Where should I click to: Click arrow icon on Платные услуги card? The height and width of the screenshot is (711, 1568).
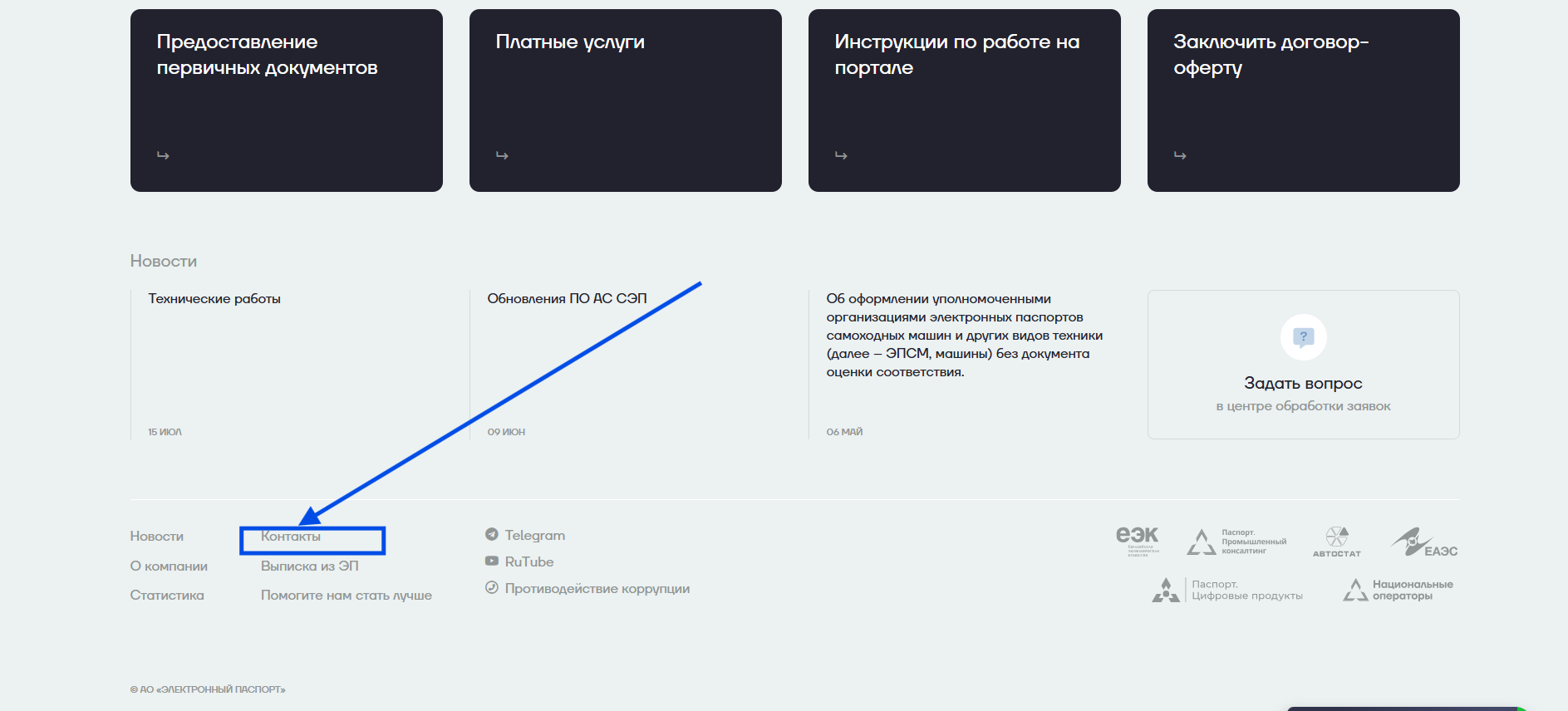coord(502,155)
